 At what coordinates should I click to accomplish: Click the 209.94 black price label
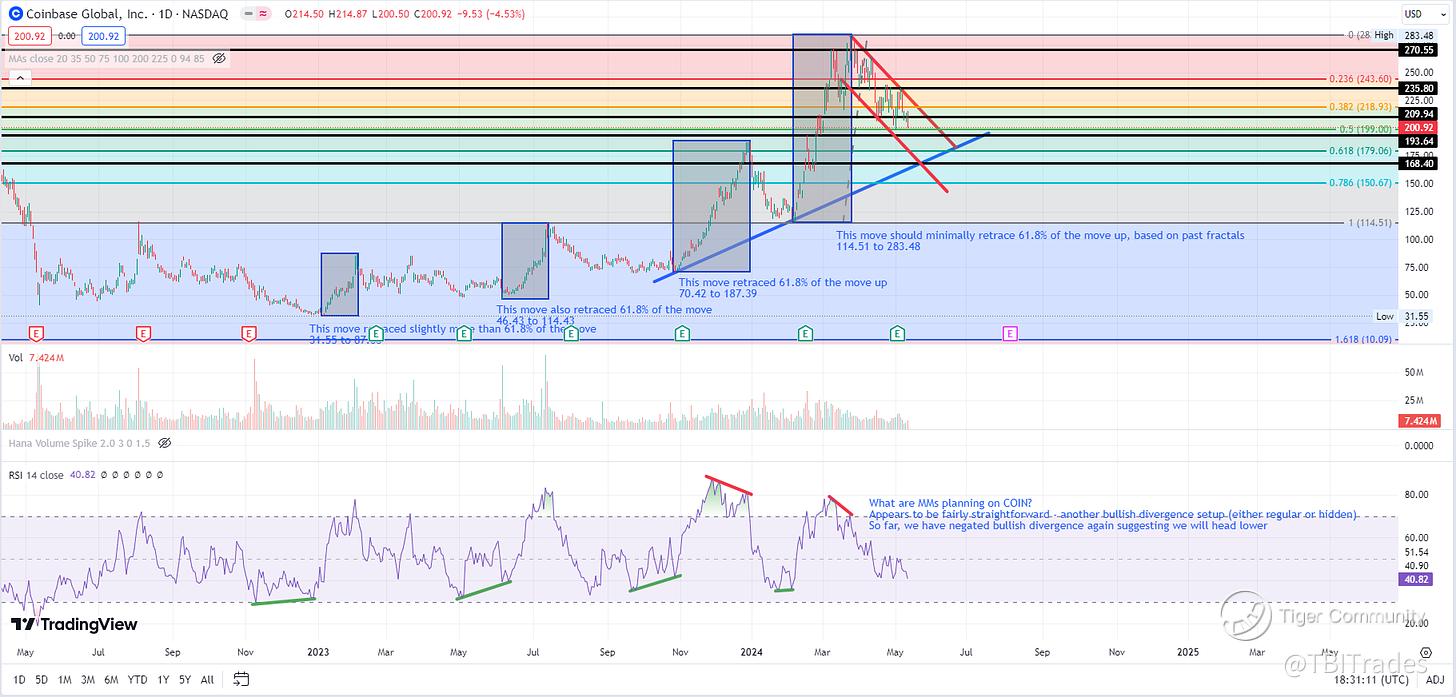(x=1420, y=114)
